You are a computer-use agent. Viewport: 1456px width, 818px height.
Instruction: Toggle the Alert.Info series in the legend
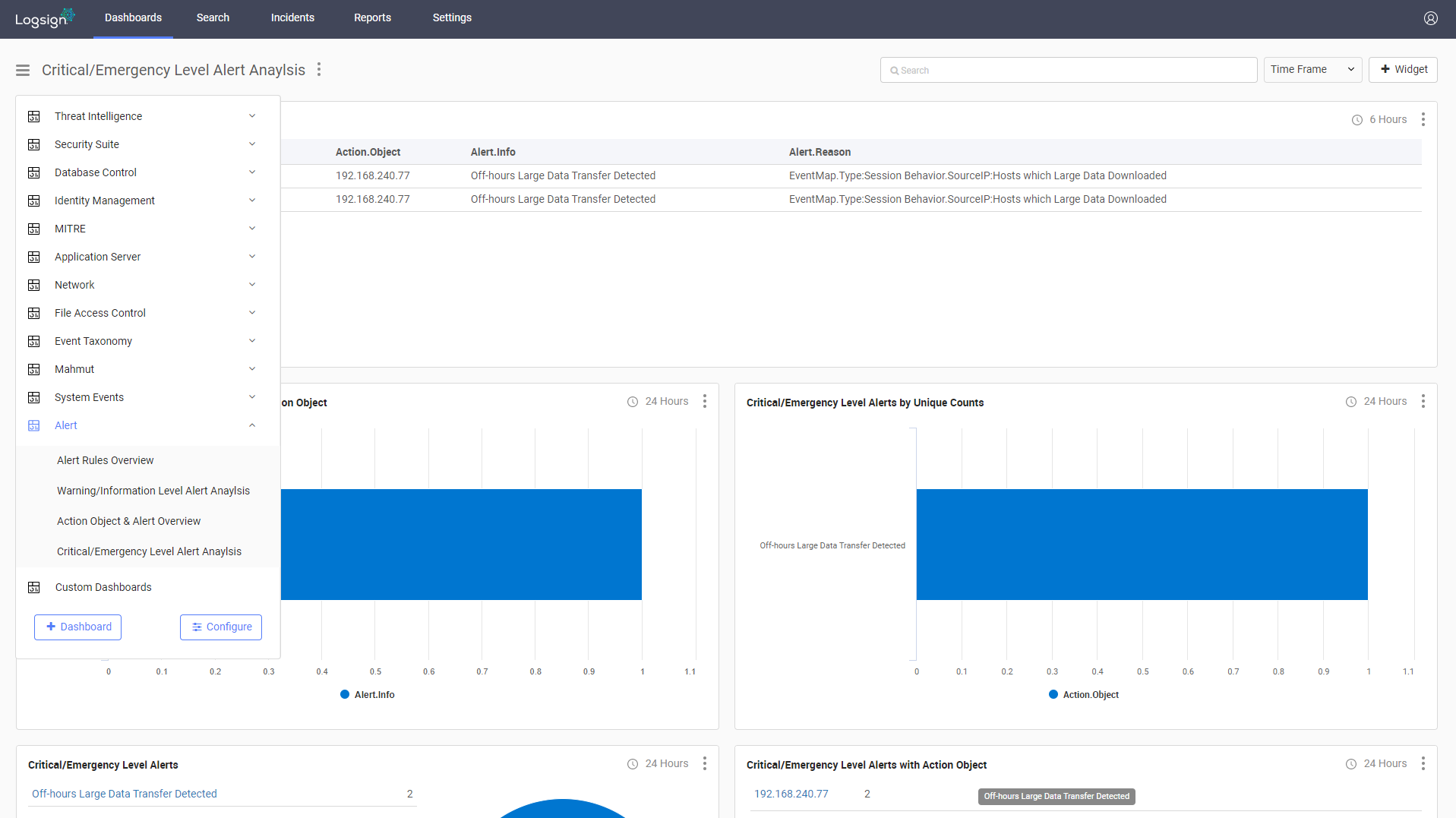click(367, 694)
